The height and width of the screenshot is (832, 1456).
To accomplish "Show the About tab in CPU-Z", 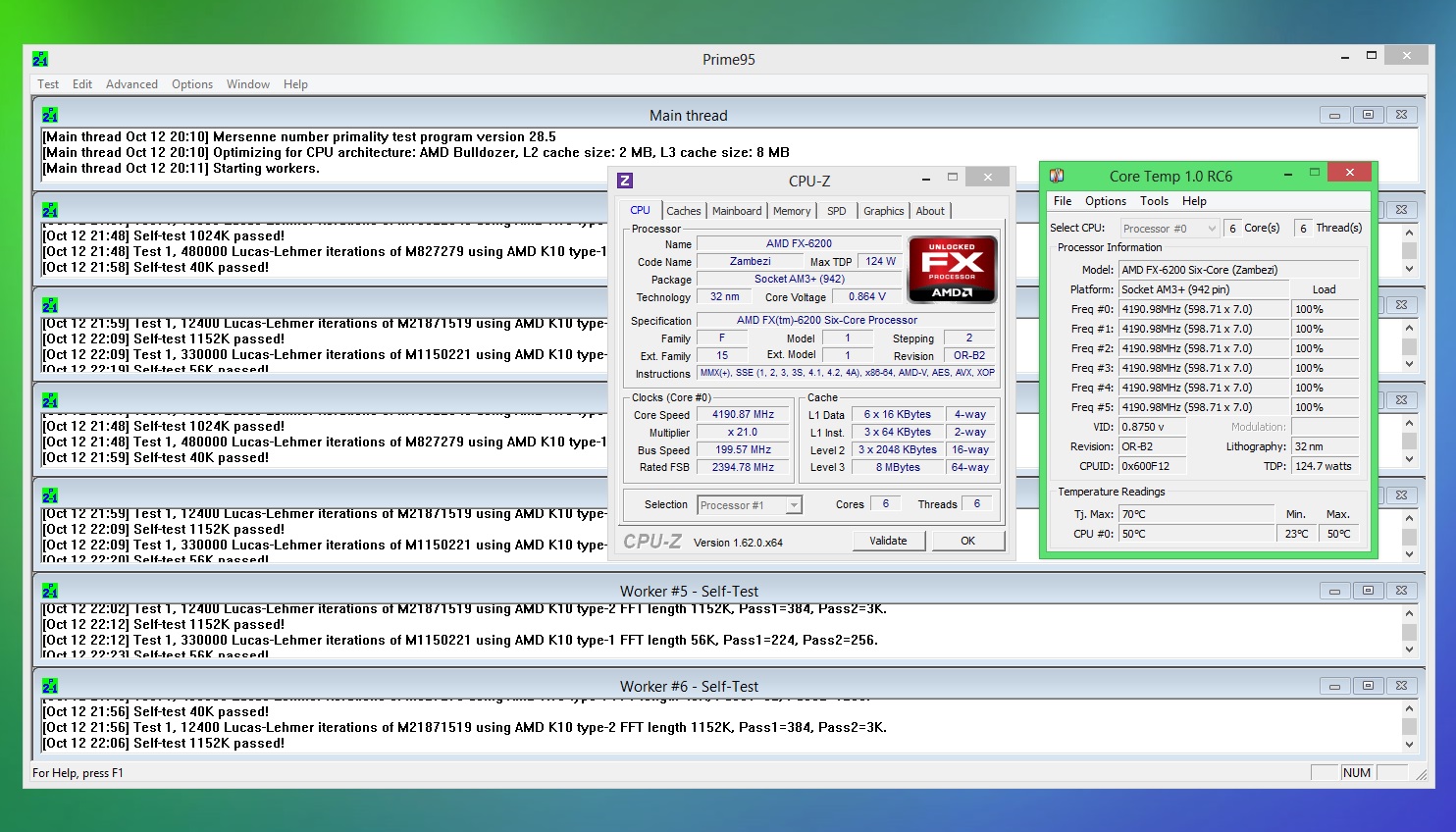I will (930, 211).
